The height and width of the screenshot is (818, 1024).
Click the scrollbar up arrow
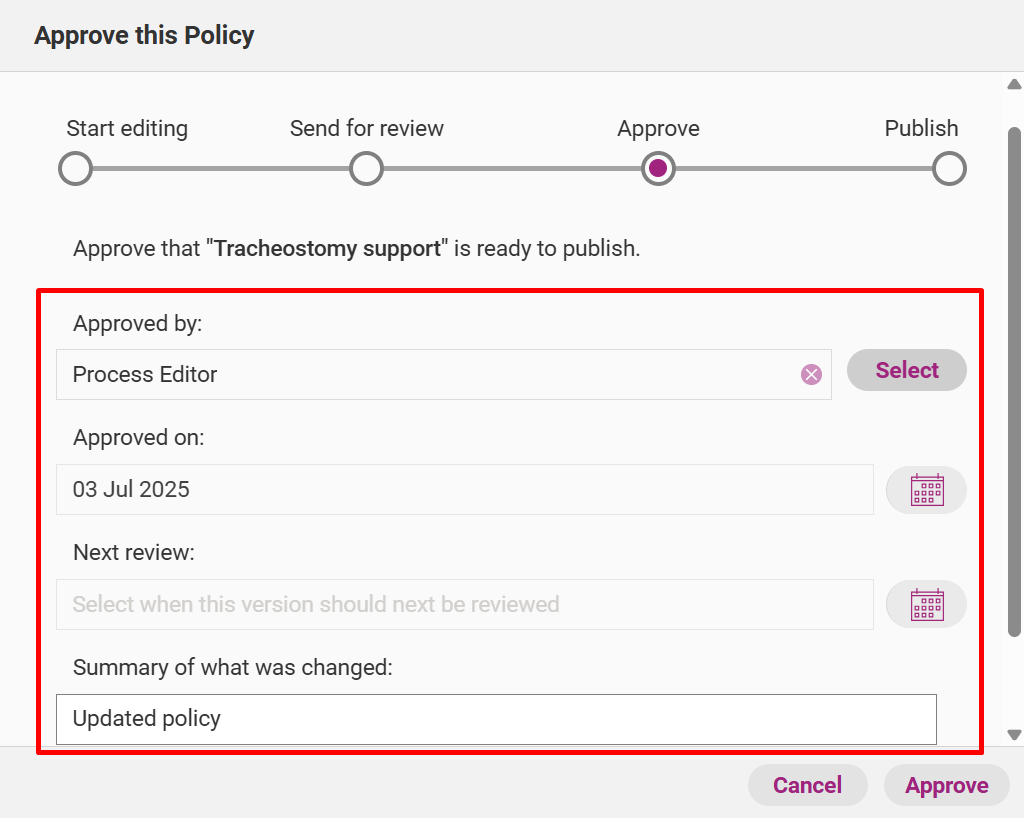(1014, 84)
